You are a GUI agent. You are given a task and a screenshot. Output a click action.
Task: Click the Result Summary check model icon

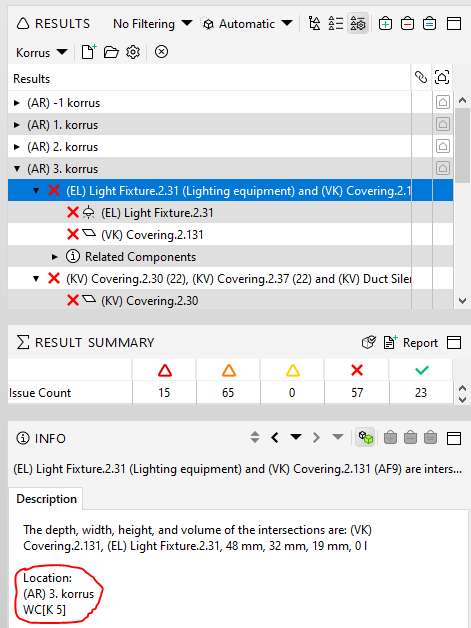(368, 342)
